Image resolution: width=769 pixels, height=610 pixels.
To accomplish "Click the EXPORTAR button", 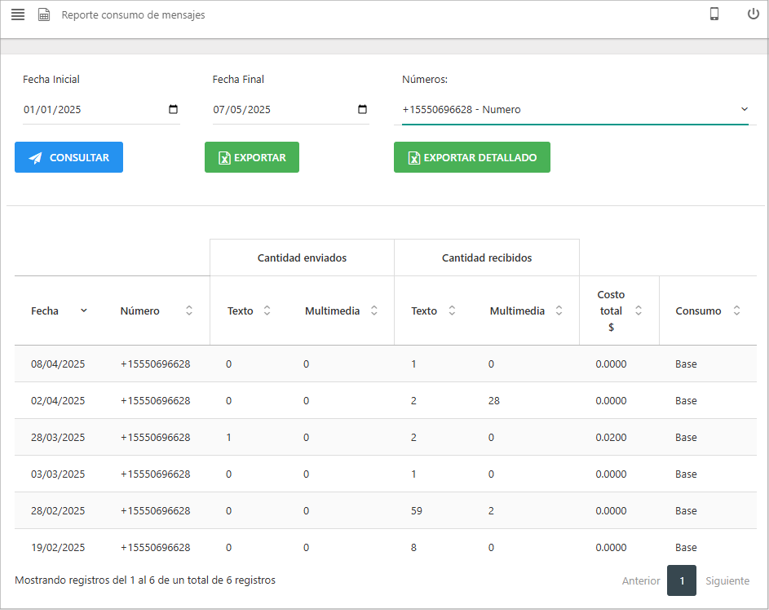I will click(x=251, y=157).
